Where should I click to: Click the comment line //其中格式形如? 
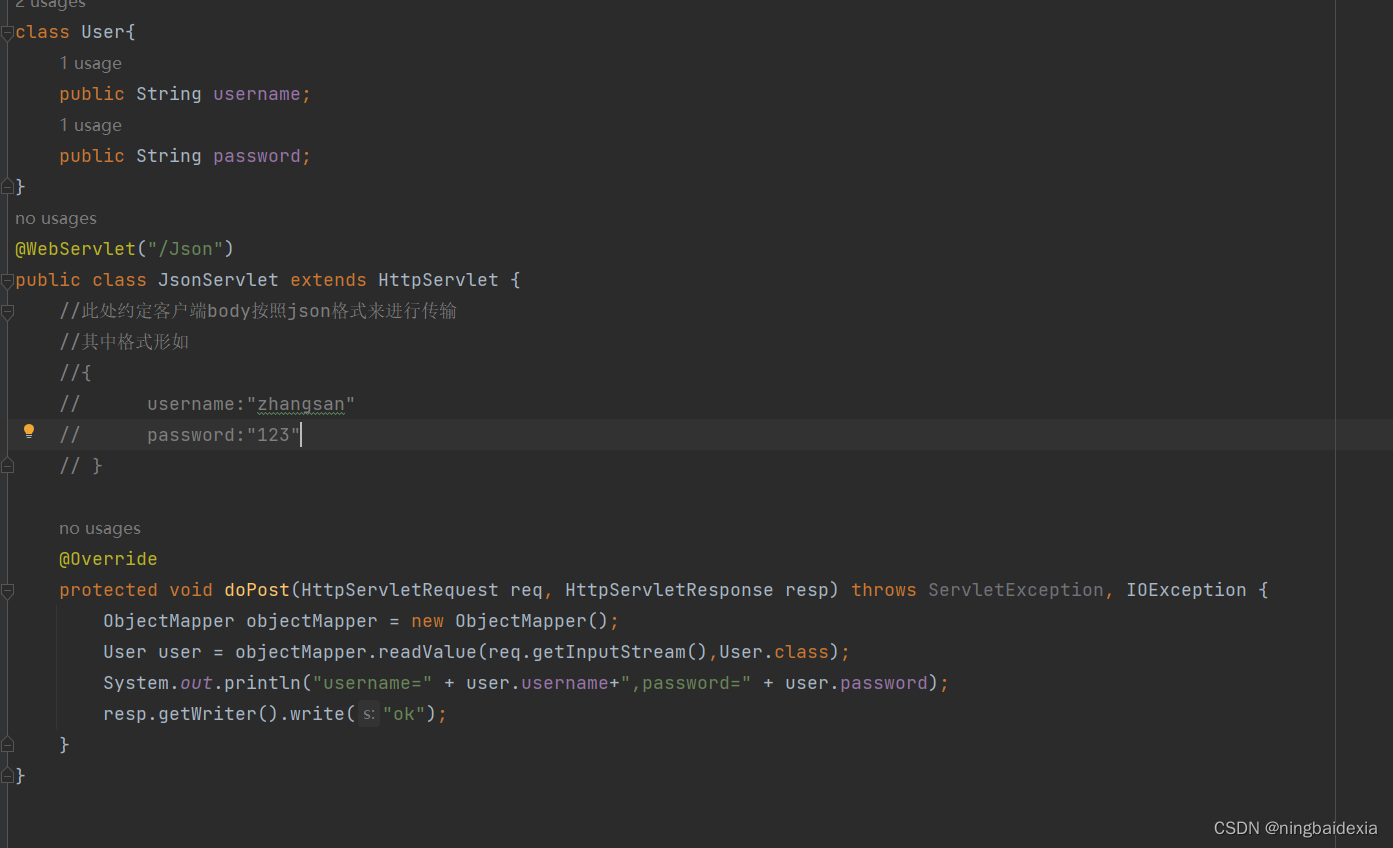pyautogui.click(x=124, y=342)
